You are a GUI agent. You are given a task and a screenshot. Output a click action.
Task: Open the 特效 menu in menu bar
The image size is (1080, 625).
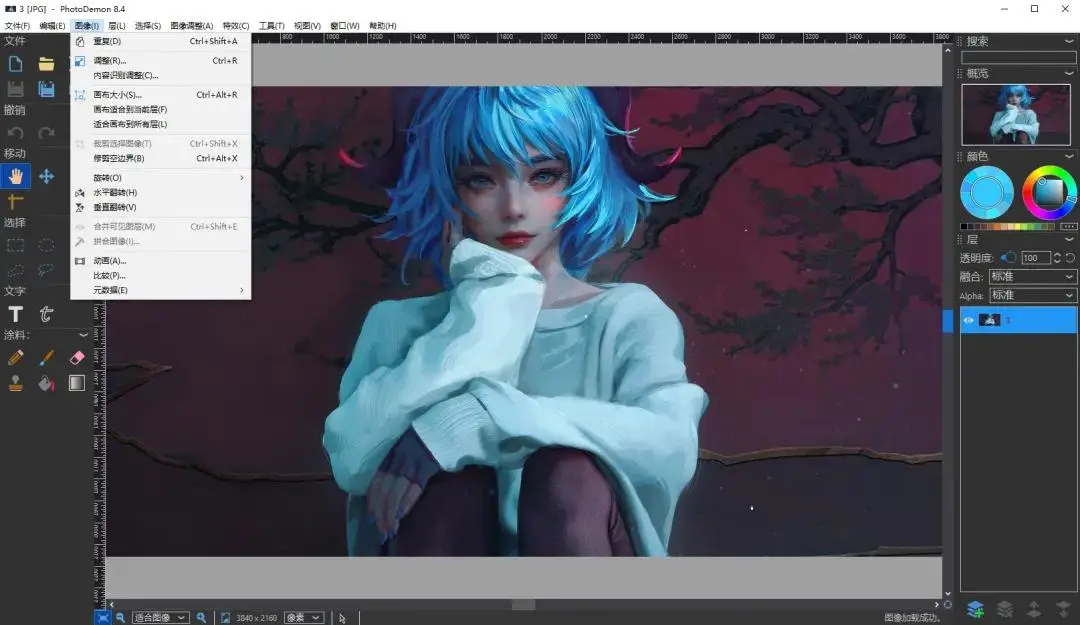click(236, 26)
